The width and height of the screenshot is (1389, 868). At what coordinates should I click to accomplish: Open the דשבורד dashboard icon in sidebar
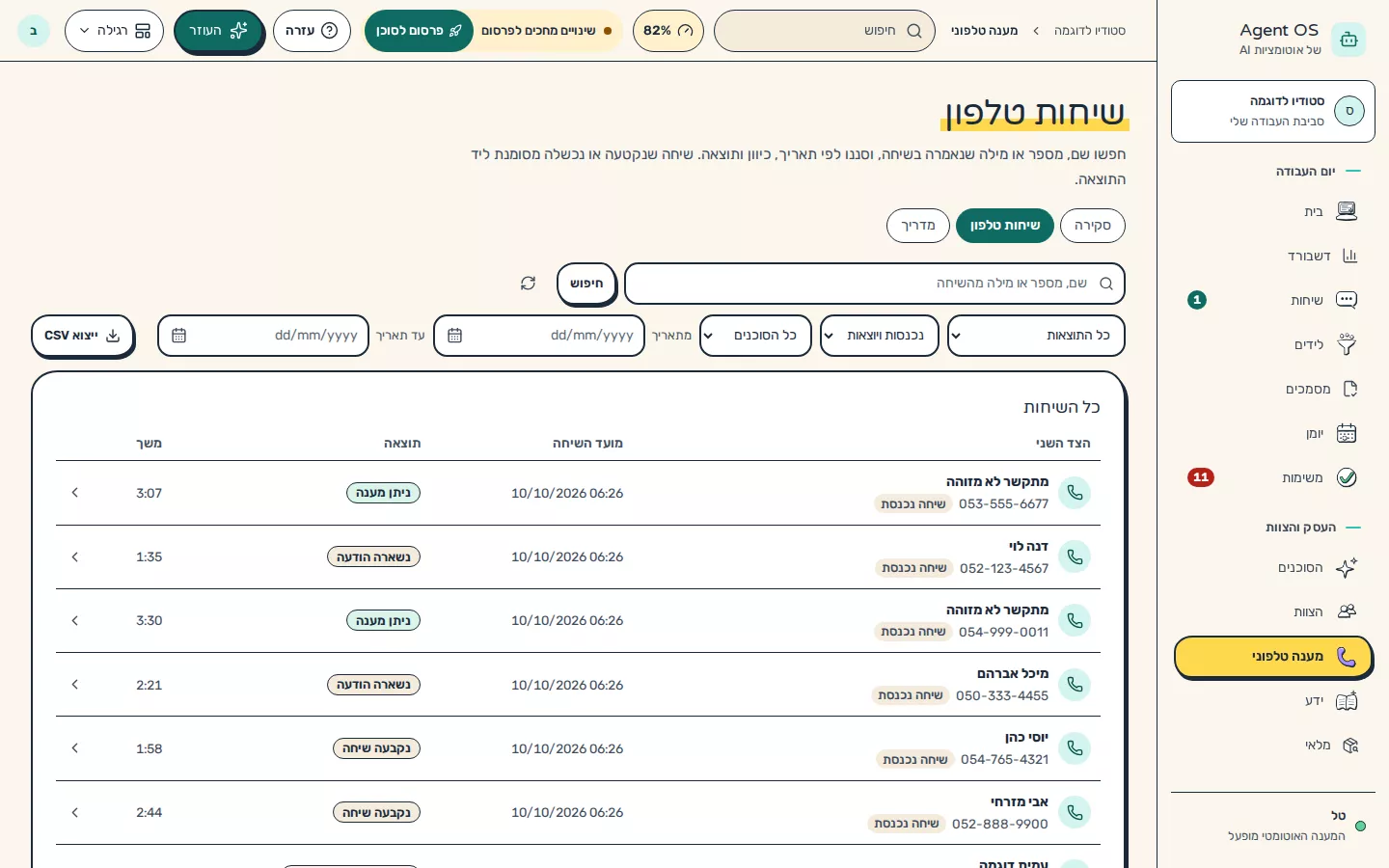(1349, 256)
